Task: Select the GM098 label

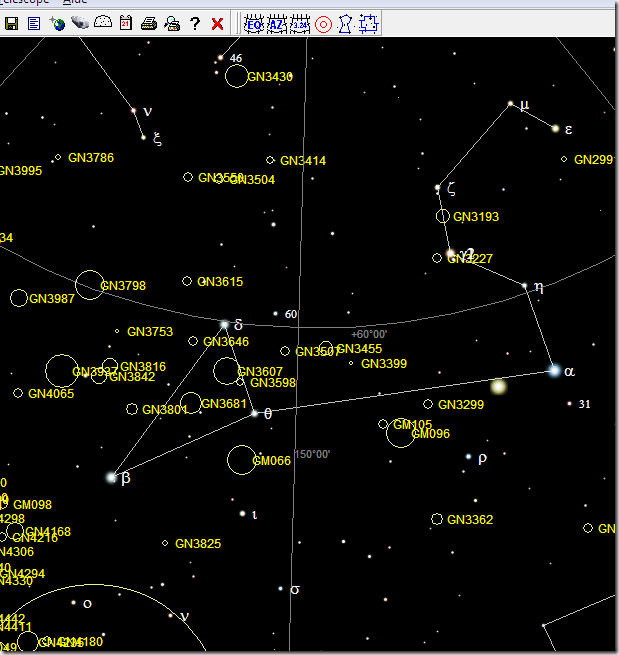Action: [x=33, y=505]
